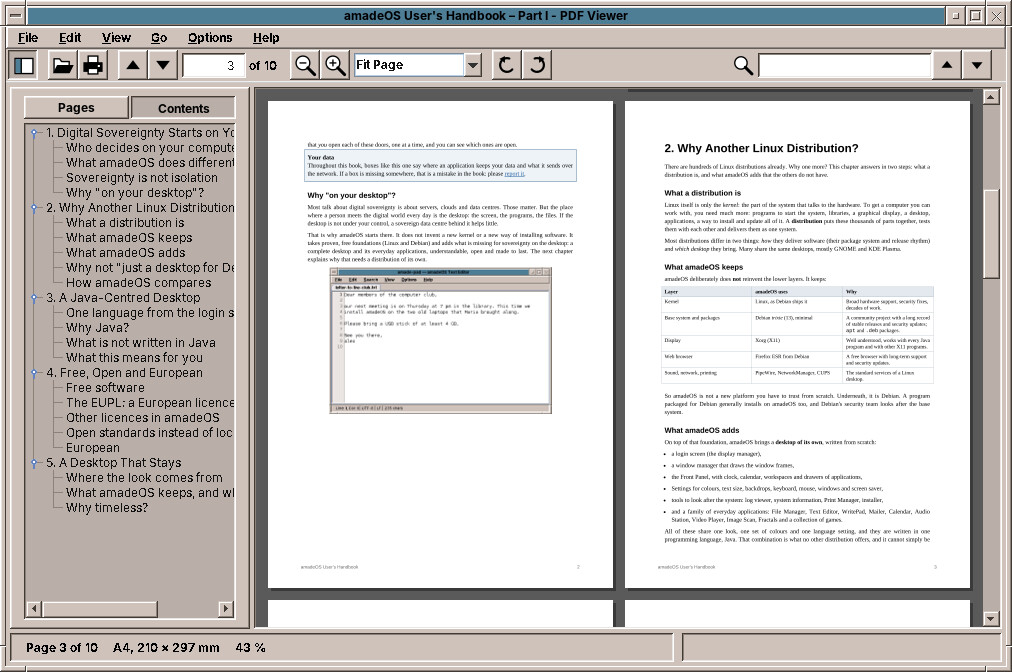Collapse the Digital Sovereignty chapter node

point(34,133)
